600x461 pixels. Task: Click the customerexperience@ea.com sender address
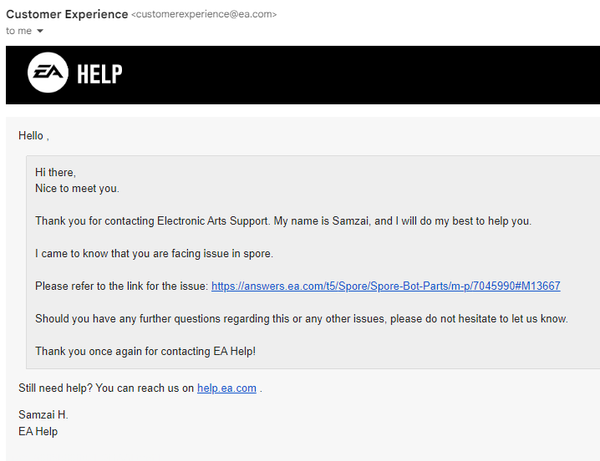point(204,14)
